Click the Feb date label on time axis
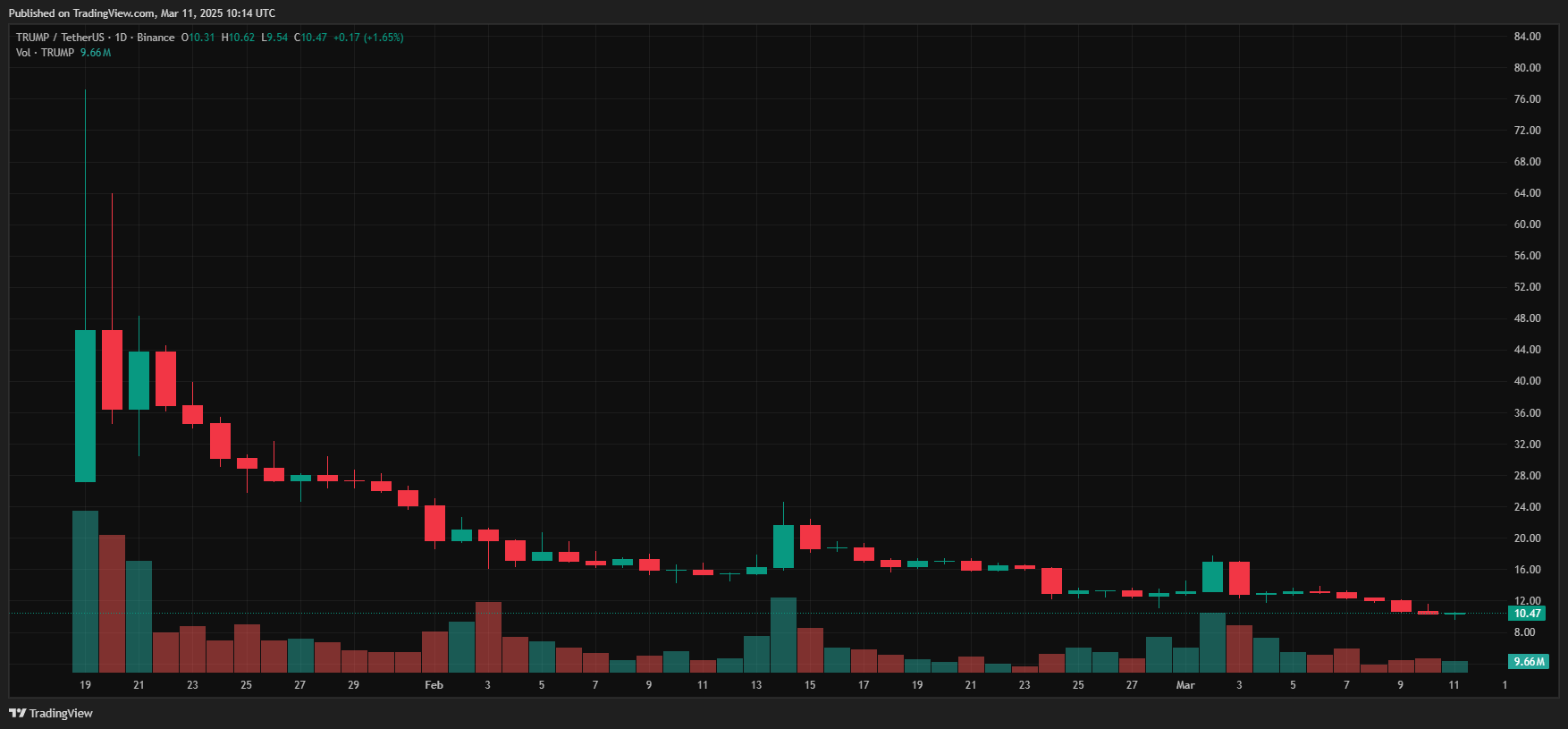1568x729 pixels. 434,685
